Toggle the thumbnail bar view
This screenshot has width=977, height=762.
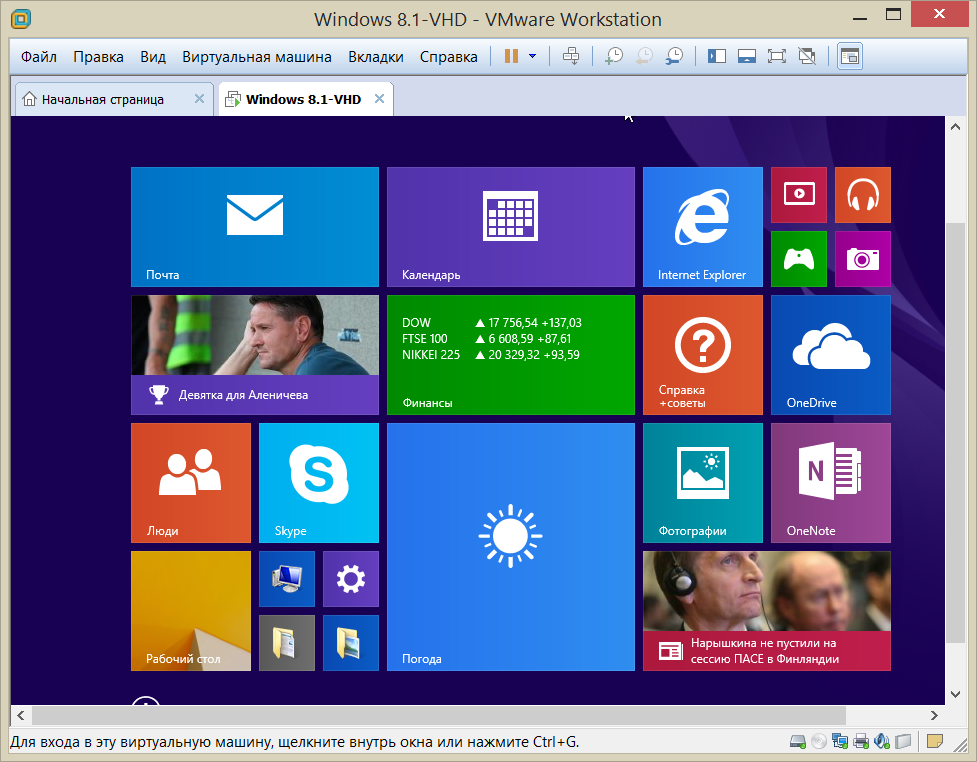[746, 56]
